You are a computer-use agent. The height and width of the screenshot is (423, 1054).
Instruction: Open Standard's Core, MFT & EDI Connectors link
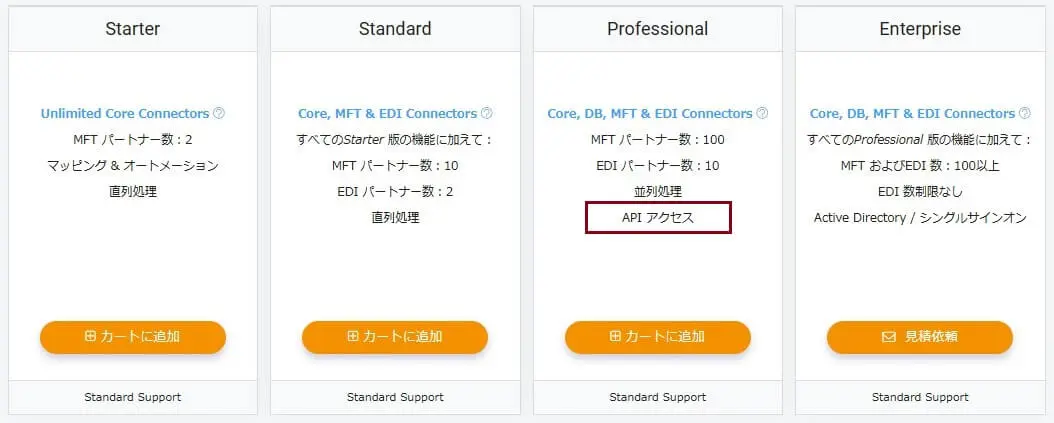coord(387,114)
